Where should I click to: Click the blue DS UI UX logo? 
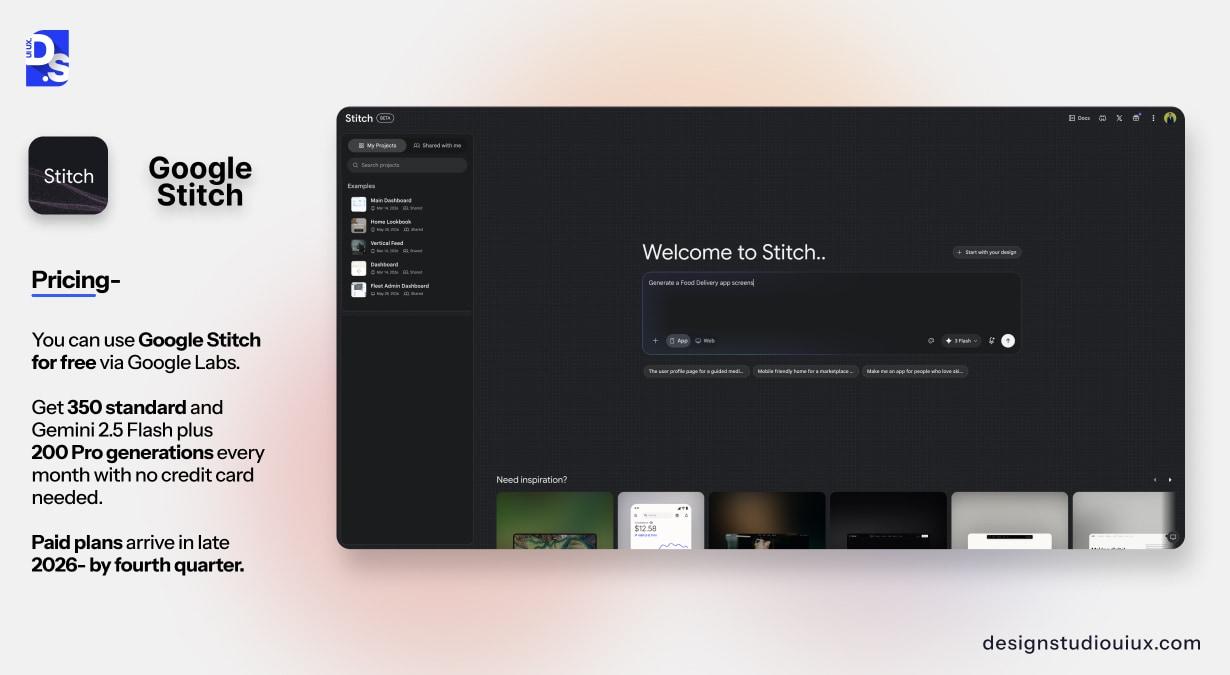[47, 58]
